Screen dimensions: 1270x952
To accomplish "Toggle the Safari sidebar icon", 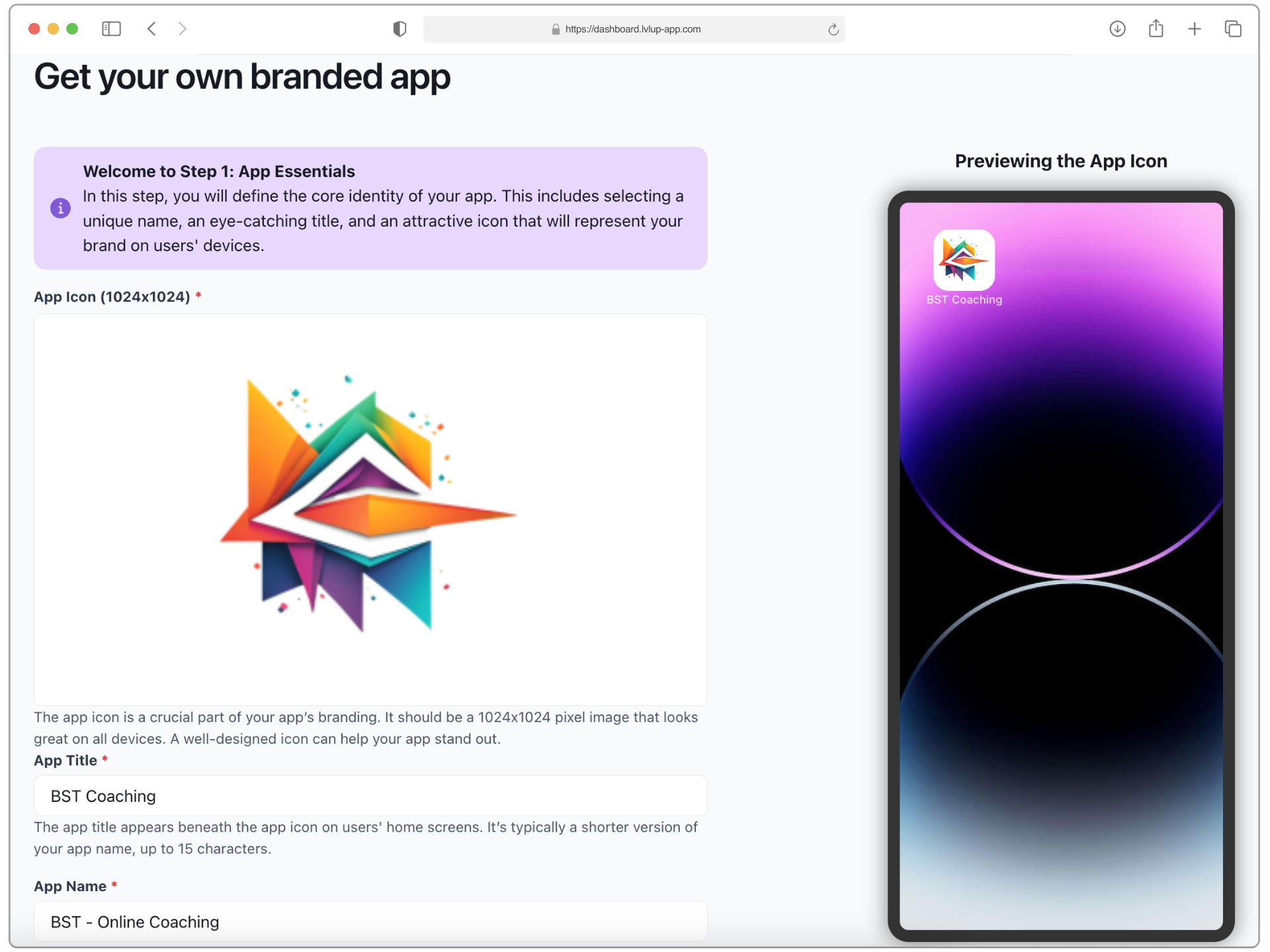I will coord(111,29).
